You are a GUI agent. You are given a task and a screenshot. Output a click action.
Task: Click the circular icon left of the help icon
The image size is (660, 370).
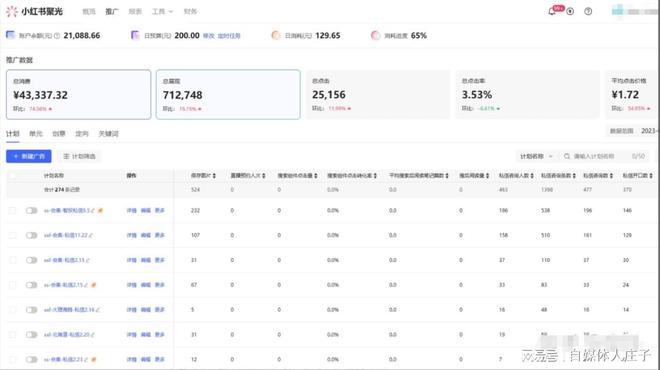point(570,11)
